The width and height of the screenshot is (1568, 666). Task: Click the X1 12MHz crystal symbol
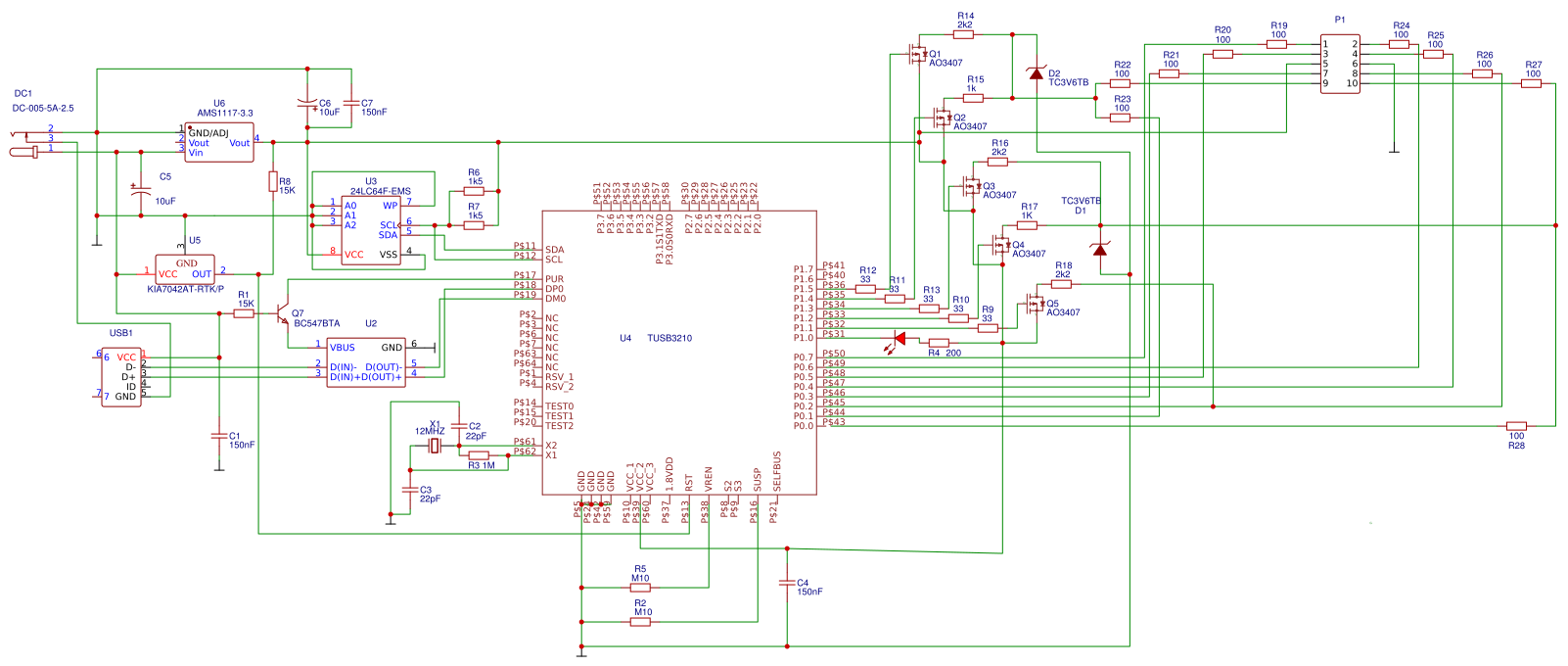[435, 446]
